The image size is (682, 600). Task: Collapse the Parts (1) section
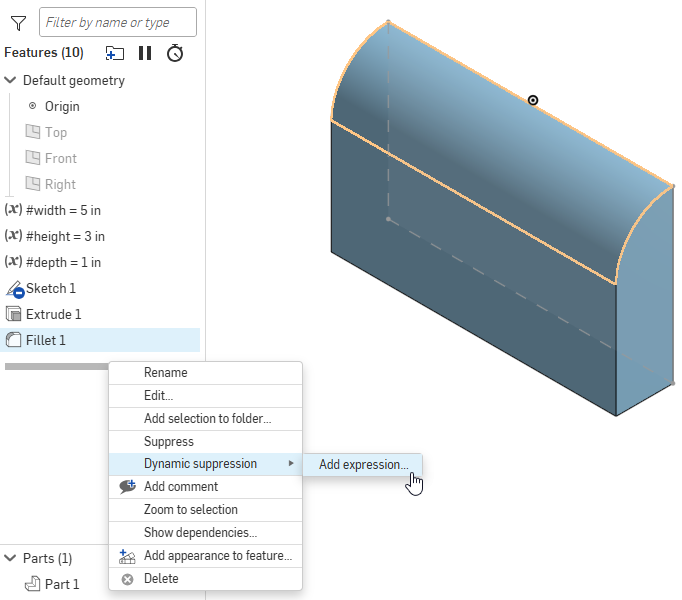(11, 558)
